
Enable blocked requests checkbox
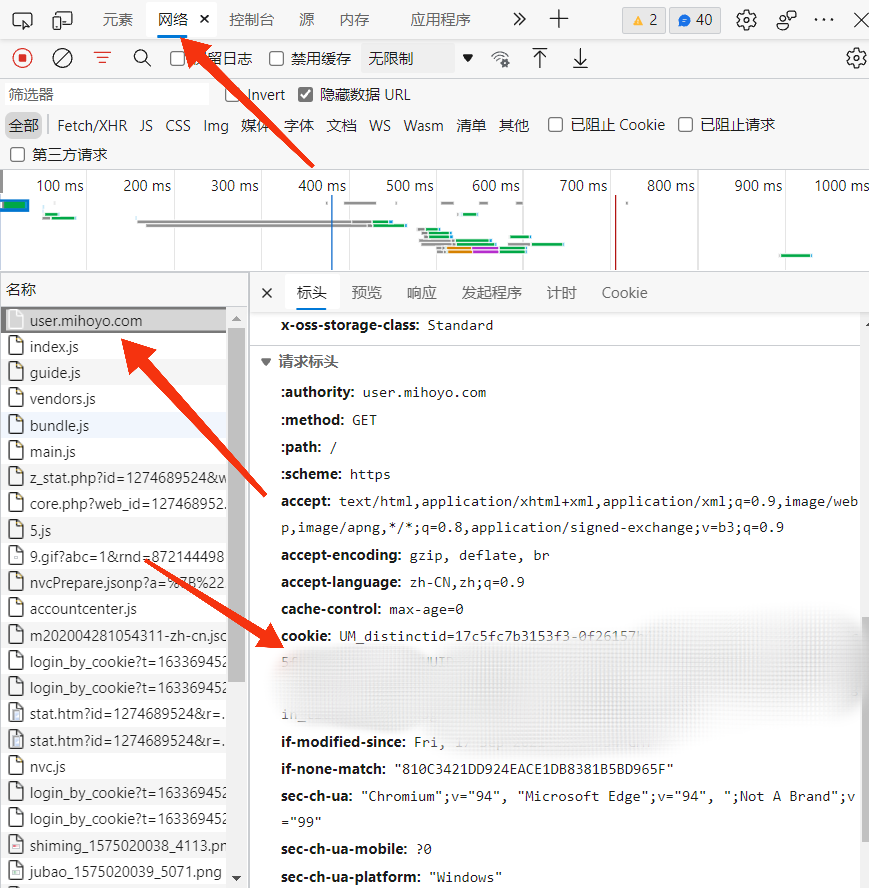685,125
